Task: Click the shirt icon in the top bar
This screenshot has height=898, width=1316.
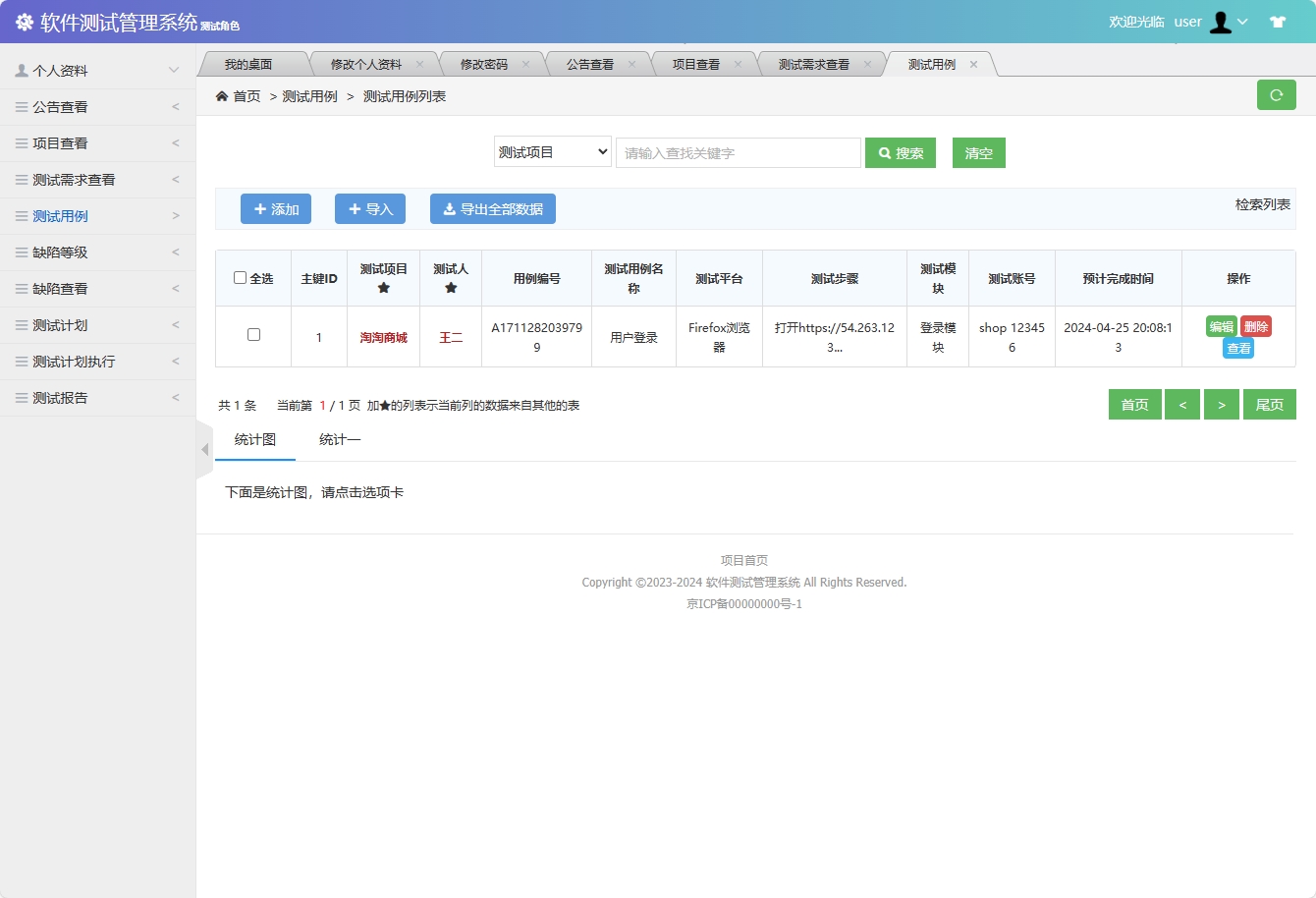Action: (1278, 20)
